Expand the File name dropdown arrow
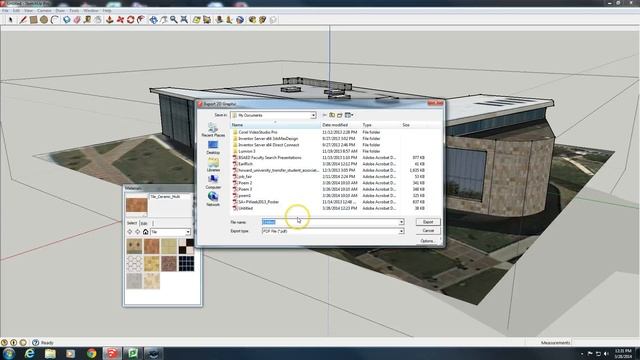 (x=401, y=222)
